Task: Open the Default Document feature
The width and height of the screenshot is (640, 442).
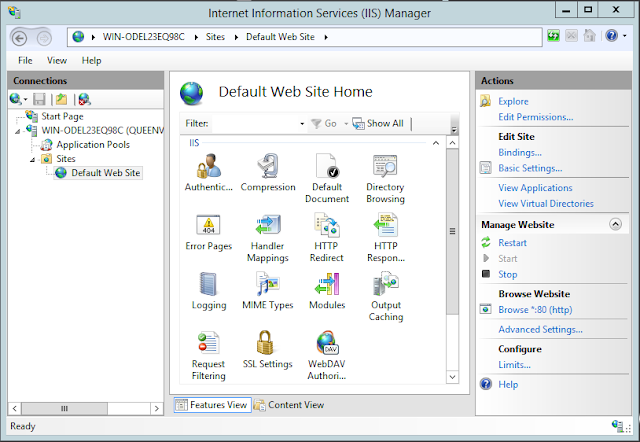Action: 327,178
